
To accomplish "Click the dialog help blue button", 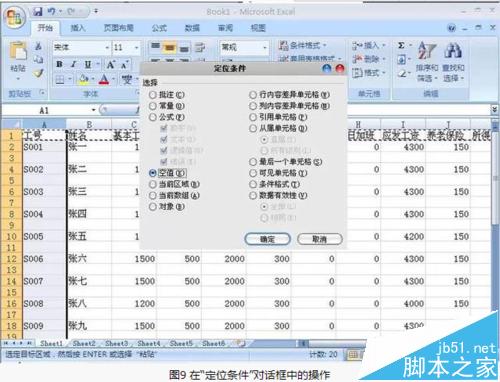I will [x=327, y=69].
